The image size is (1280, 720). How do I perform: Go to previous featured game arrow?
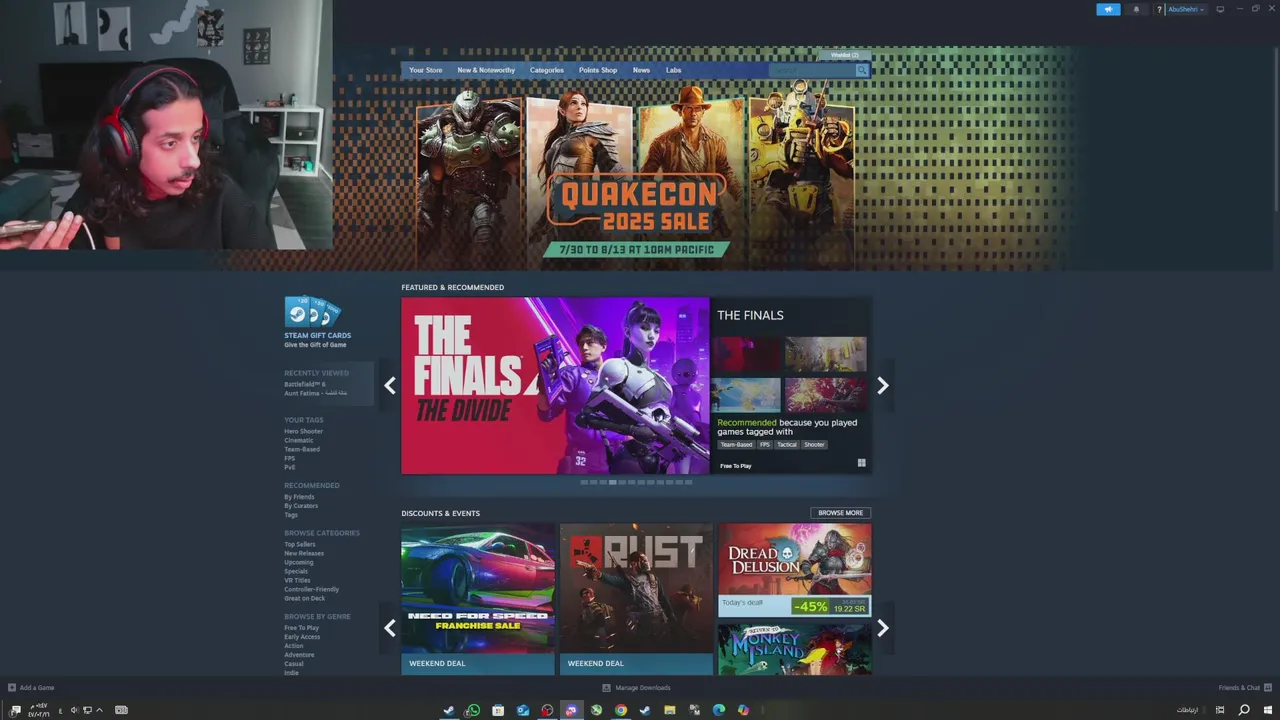point(390,385)
